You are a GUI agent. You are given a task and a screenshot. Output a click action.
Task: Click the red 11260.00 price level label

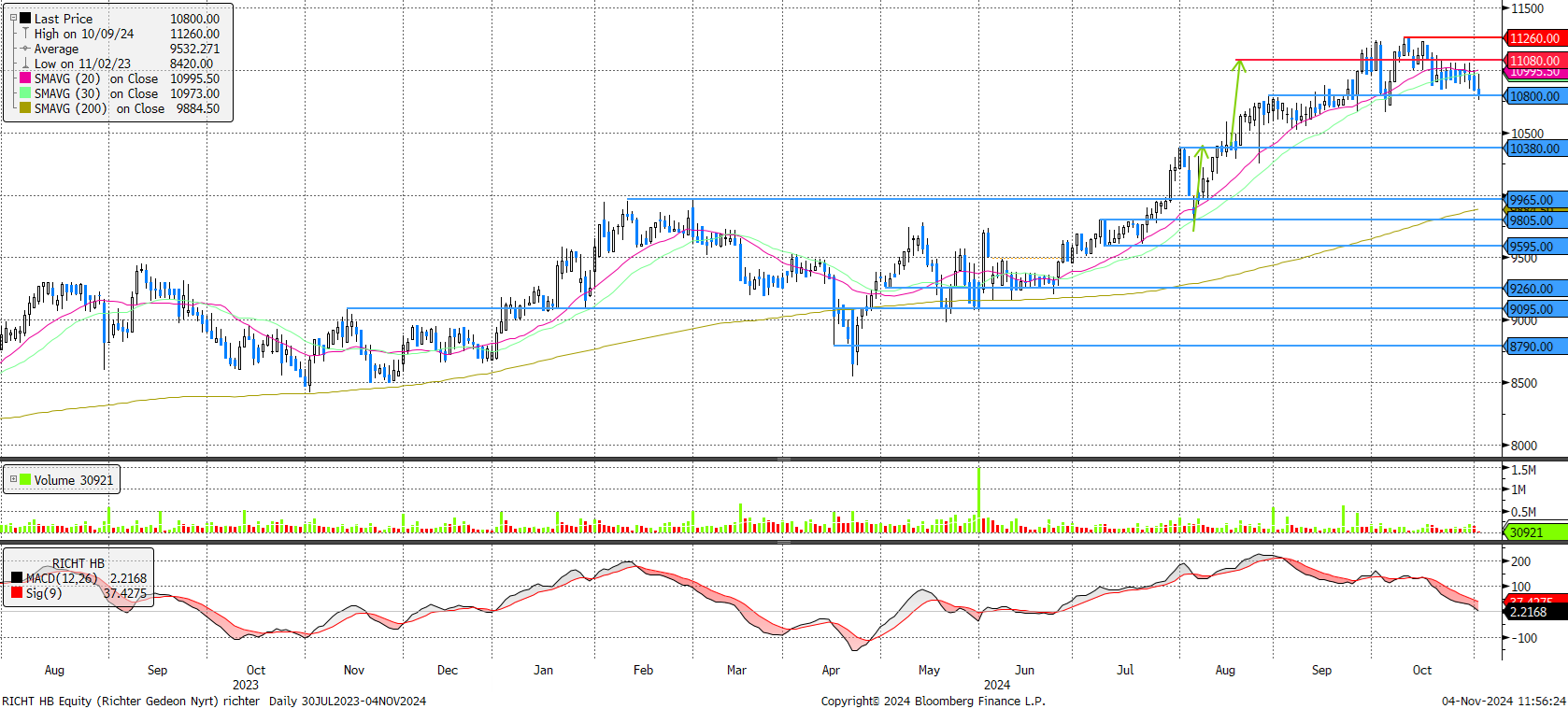(x=1534, y=38)
